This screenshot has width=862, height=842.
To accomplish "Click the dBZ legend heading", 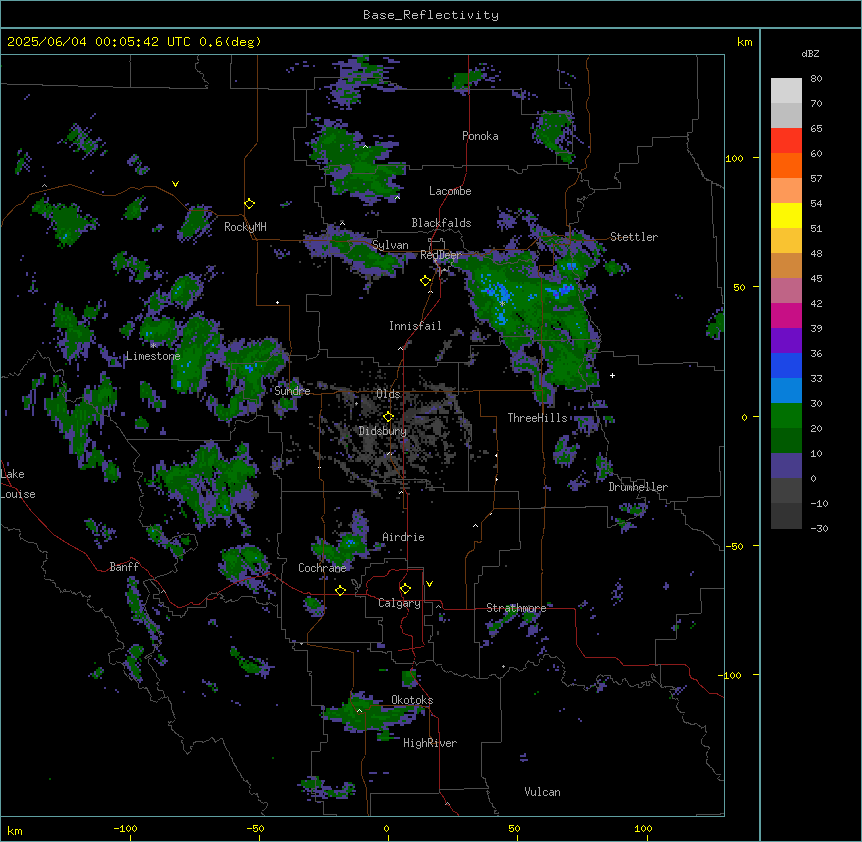I will click(810, 53).
